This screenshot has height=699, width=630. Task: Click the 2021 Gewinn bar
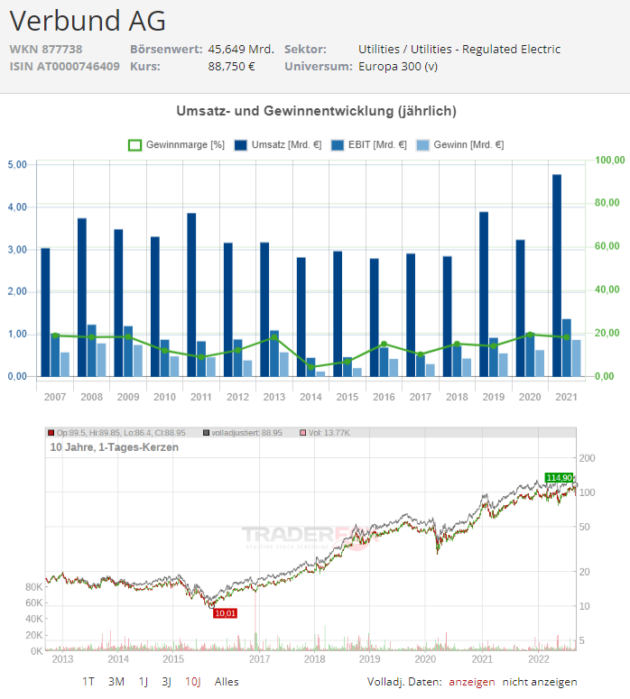click(x=576, y=358)
